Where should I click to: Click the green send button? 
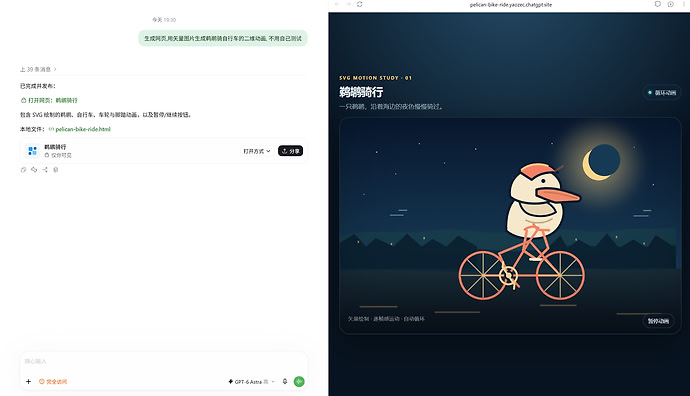click(299, 381)
